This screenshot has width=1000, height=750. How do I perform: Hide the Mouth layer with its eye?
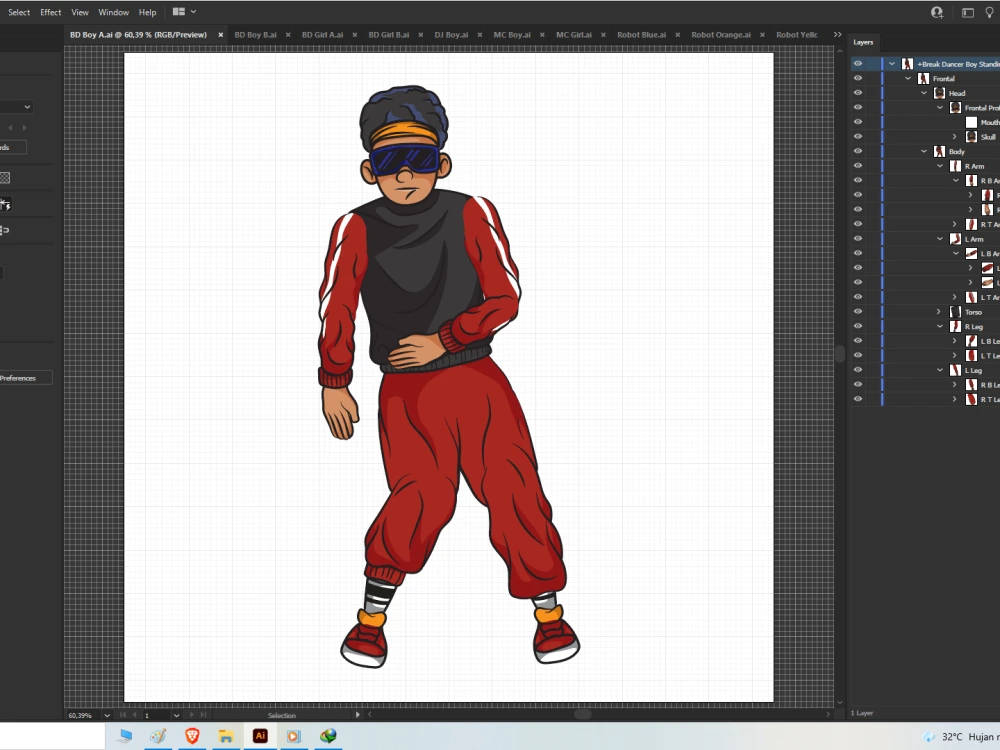(x=858, y=122)
